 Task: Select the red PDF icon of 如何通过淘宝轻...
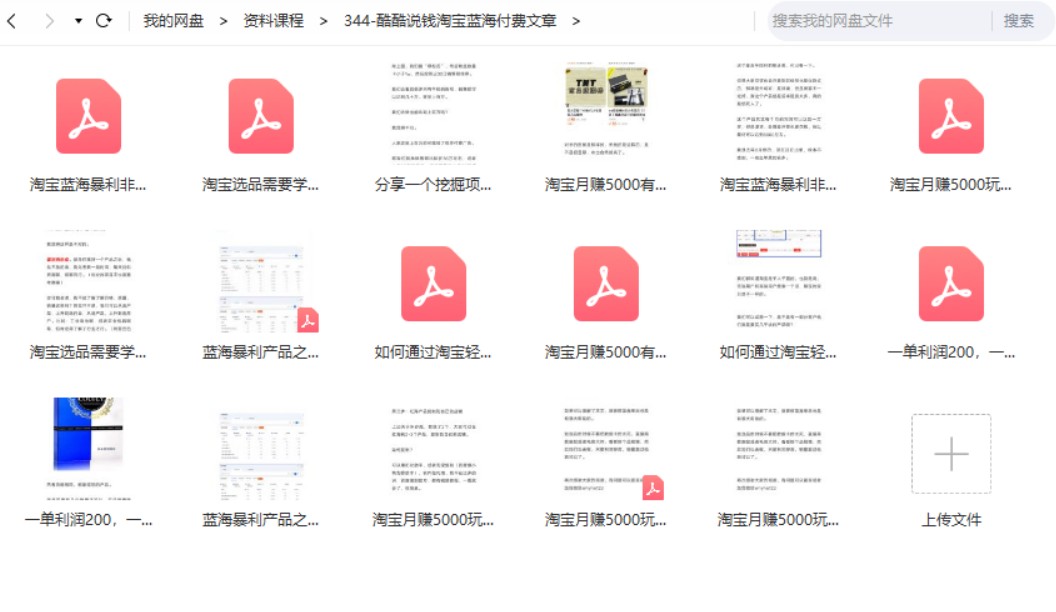tap(434, 283)
